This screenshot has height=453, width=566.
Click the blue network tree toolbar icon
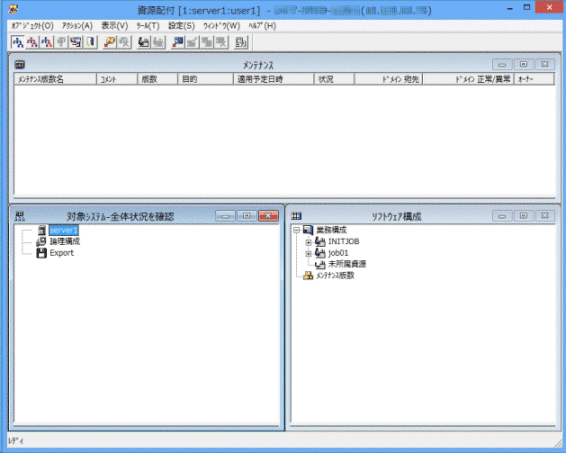coord(18,42)
